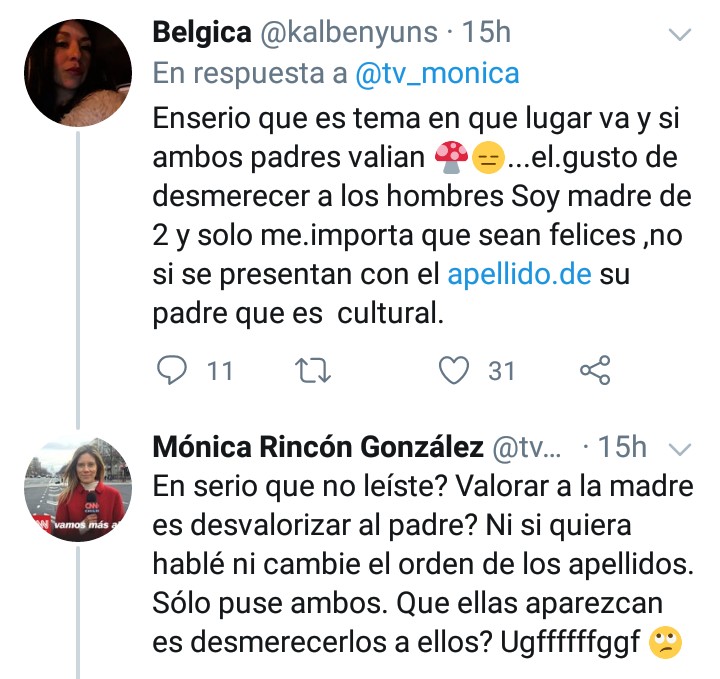This screenshot has height=679, width=720.
Task: Open the Belgica display name
Action: point(201,32)
